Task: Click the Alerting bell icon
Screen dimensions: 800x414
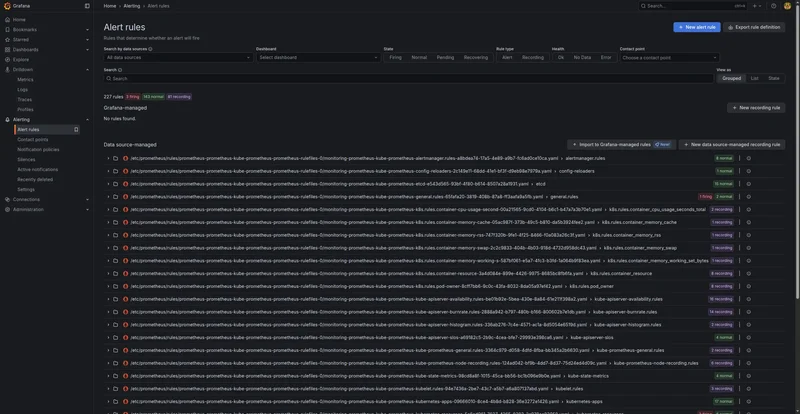Action: point(7,119)
